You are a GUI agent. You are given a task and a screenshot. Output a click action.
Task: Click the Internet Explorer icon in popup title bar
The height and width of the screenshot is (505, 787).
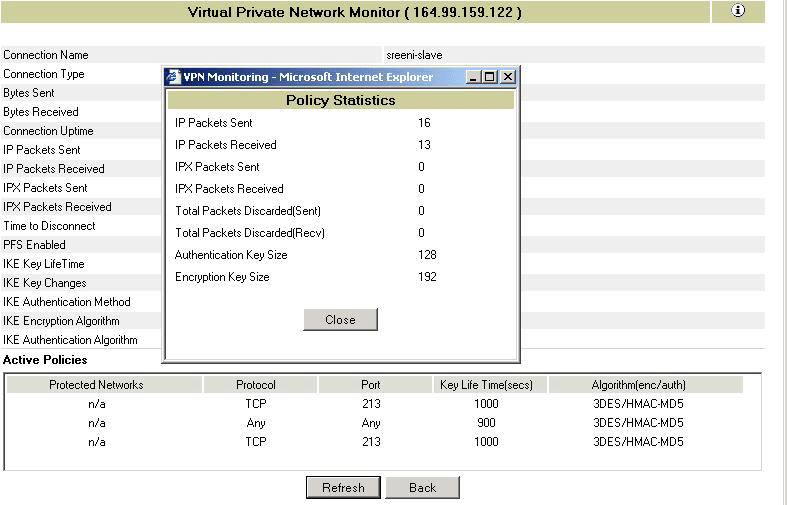[173, 77]
